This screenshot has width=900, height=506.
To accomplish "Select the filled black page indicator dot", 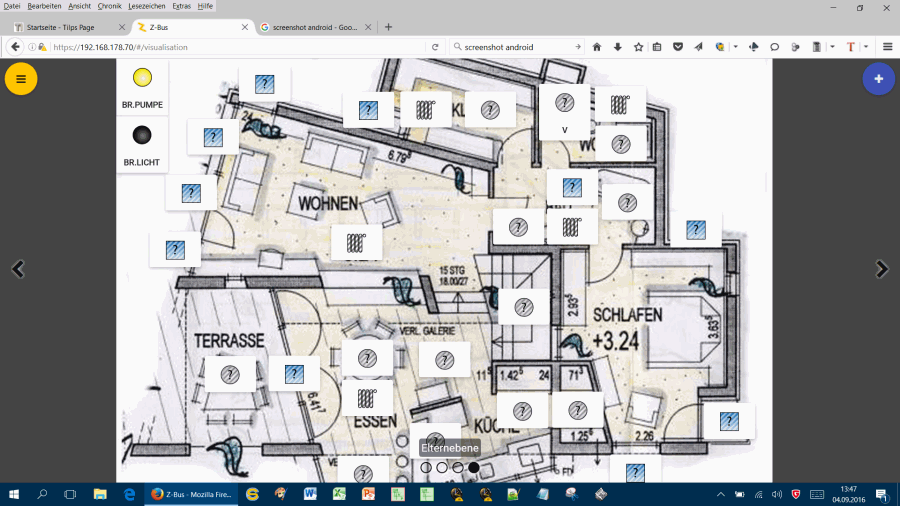I will click(x=474, y=467).
